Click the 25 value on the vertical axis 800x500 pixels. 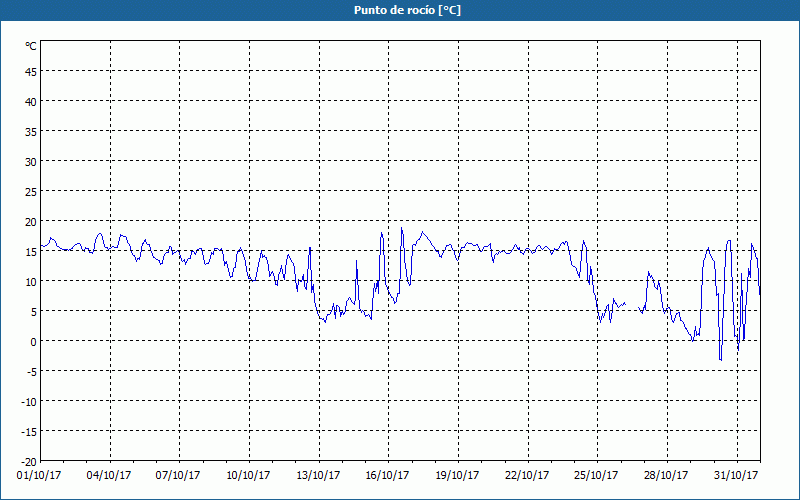click(x=31, y=192)
